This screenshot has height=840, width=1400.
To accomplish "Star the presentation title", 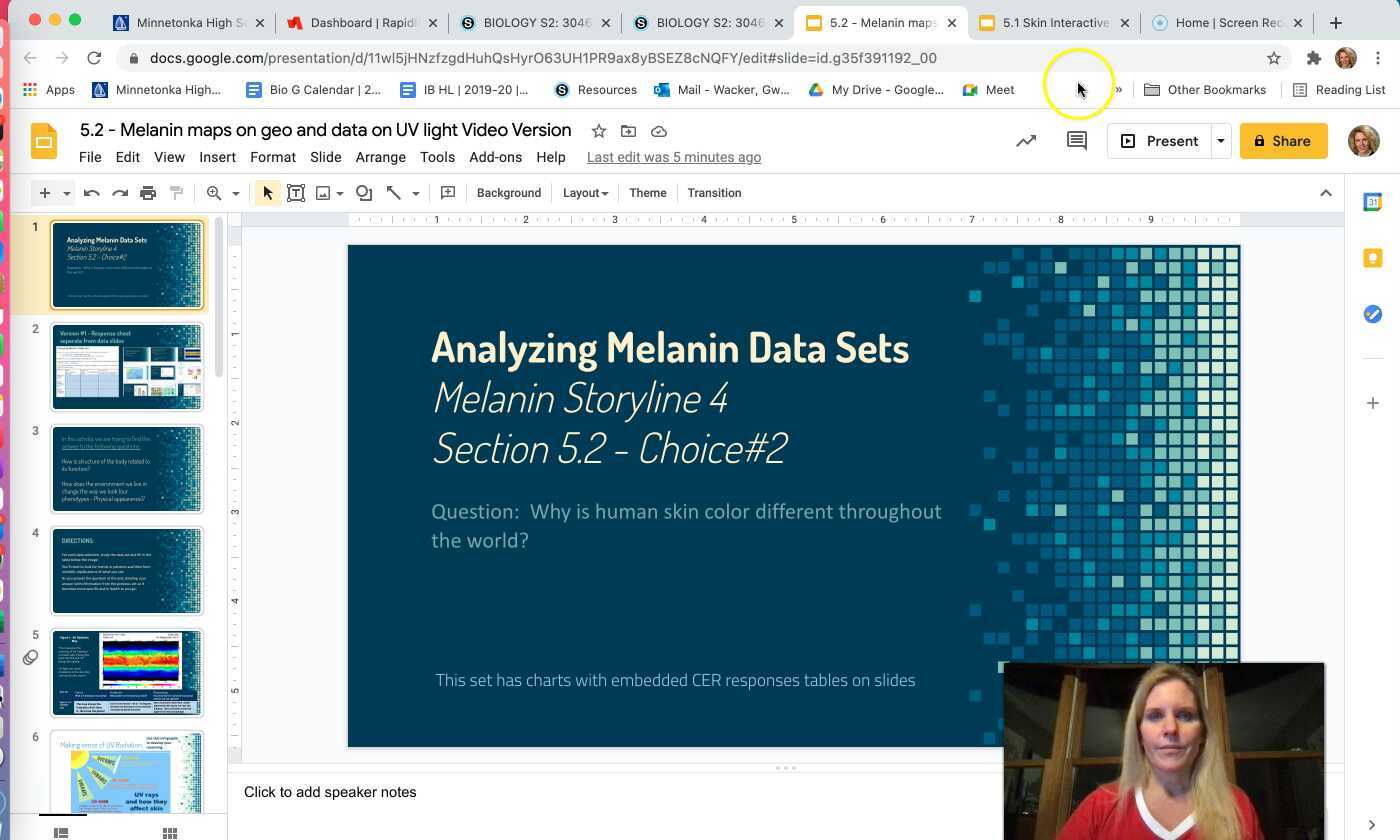I will [x=598, y=130].
